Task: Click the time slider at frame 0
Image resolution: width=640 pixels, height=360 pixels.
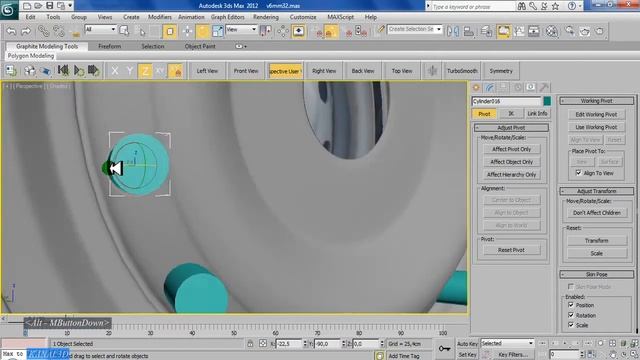Action: click(x=25, y=332)
